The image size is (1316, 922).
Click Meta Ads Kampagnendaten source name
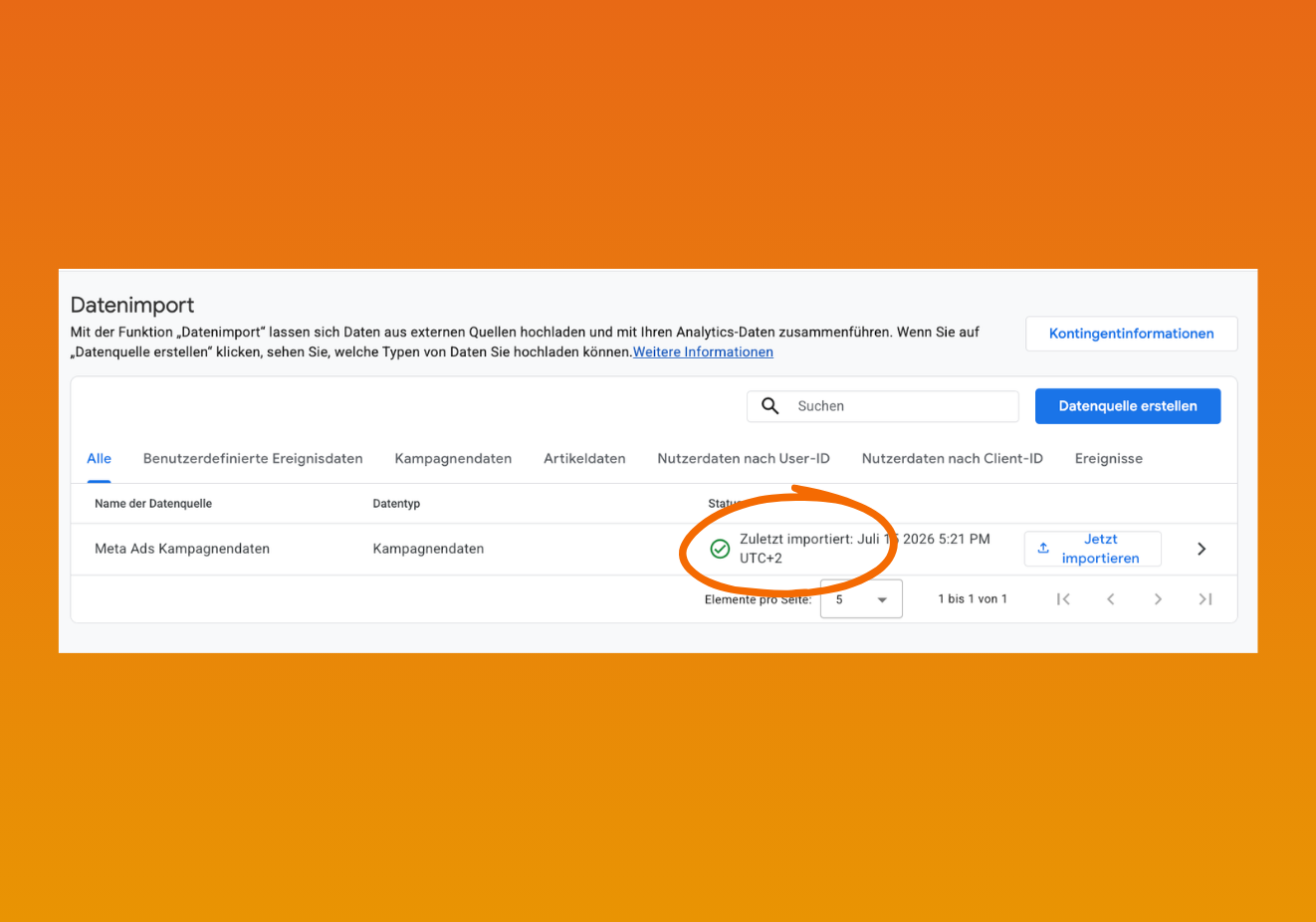[x=182, y=549]
